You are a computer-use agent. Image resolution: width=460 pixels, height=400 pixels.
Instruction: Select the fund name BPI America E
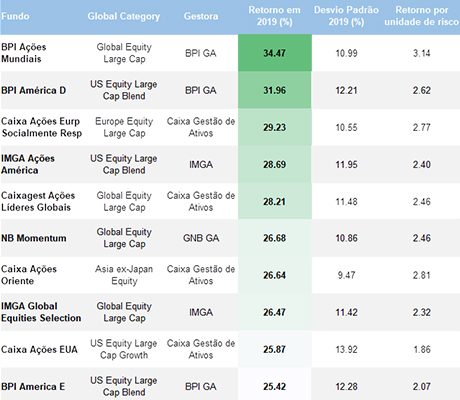click(33, 387)
